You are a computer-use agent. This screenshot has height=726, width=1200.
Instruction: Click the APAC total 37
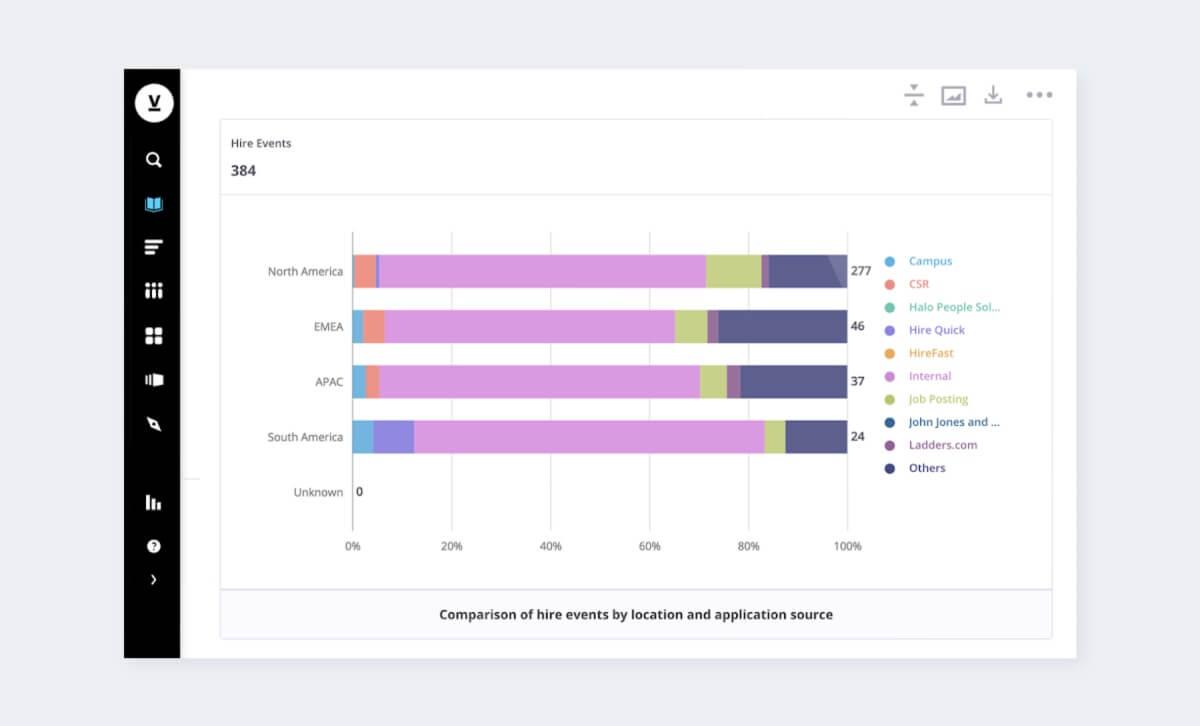click(858, 381)
